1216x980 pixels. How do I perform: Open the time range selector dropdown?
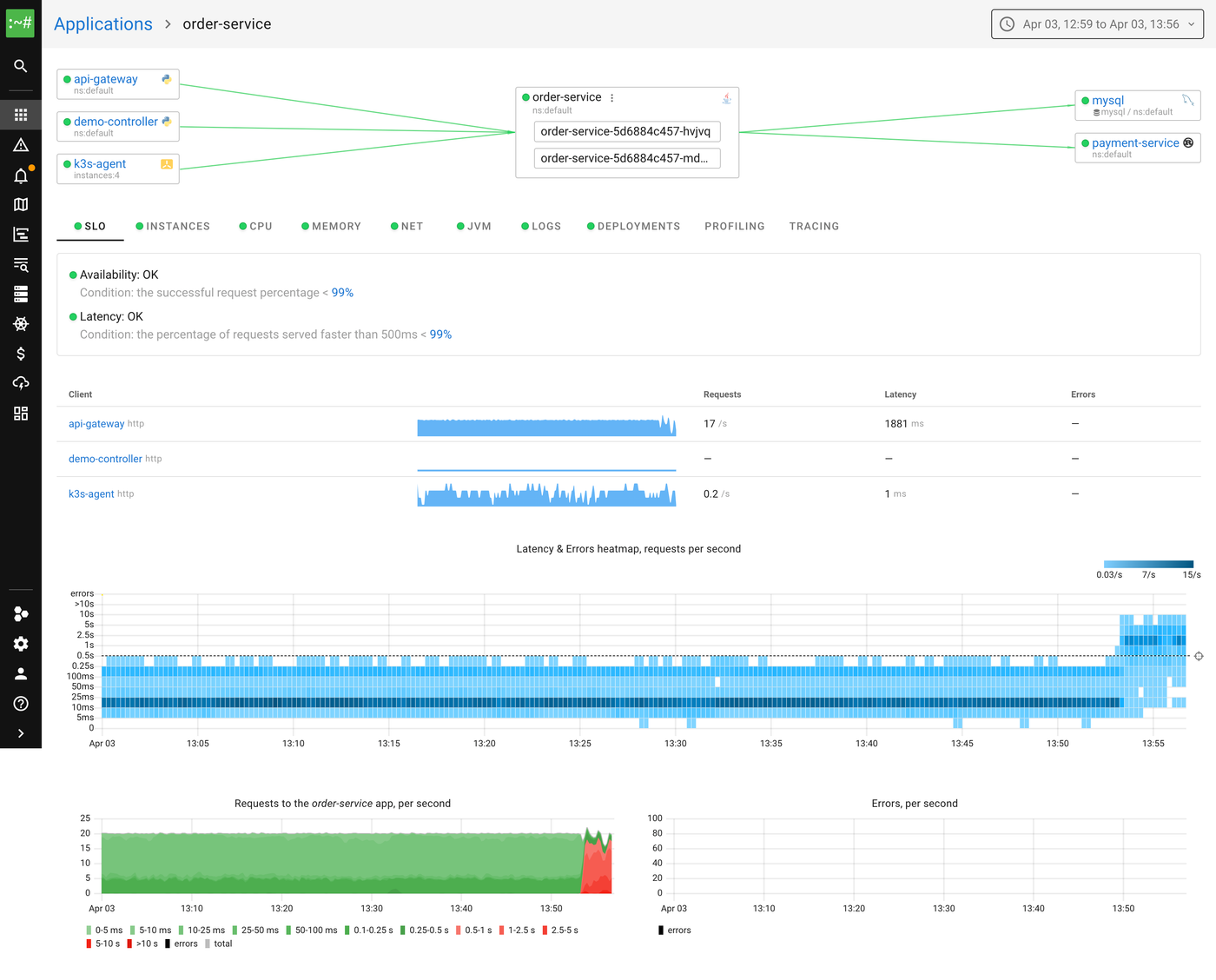[x=1097, y=24]
